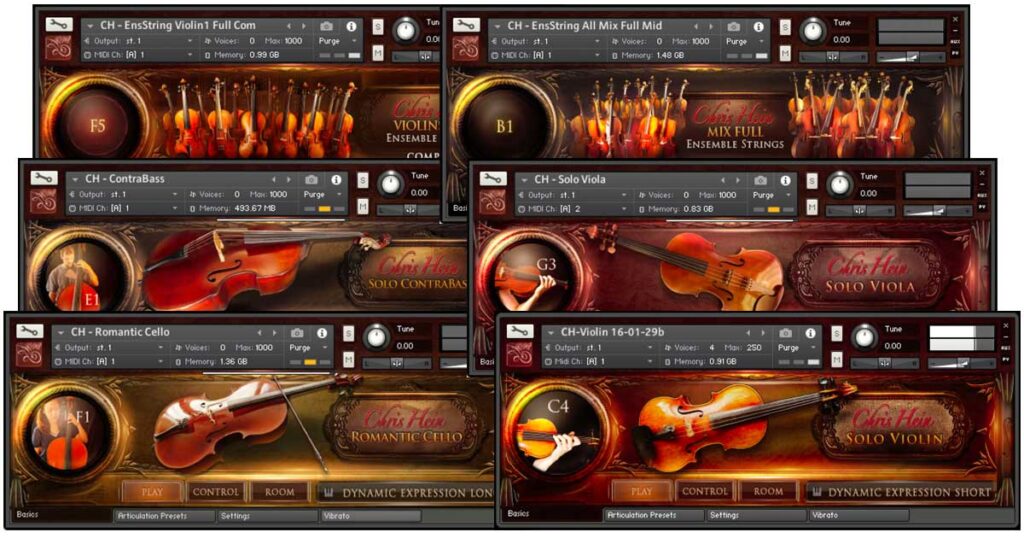Switch to CONTROL tab in Romantic Cello

216,492
